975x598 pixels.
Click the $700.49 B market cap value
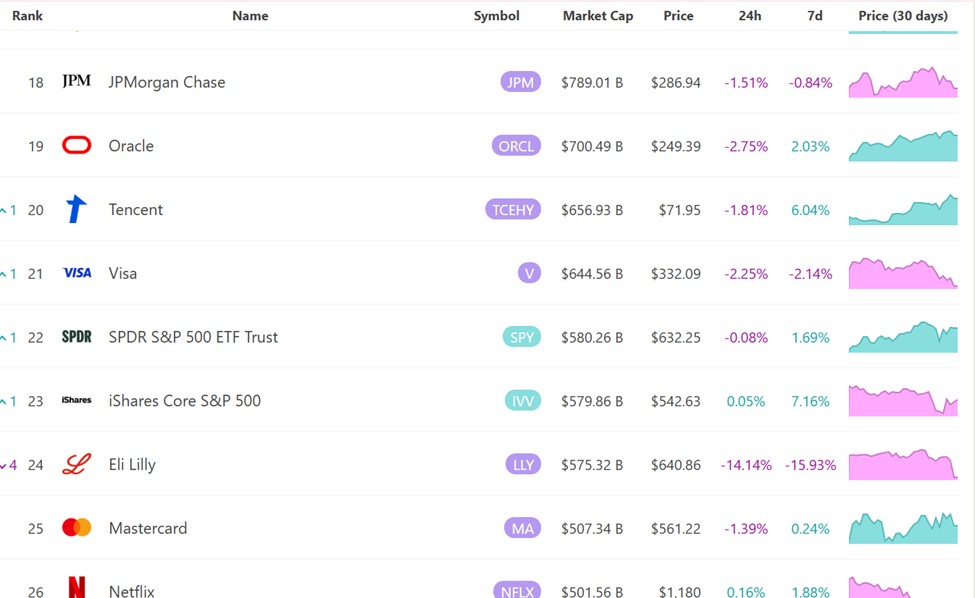(591, 146)
